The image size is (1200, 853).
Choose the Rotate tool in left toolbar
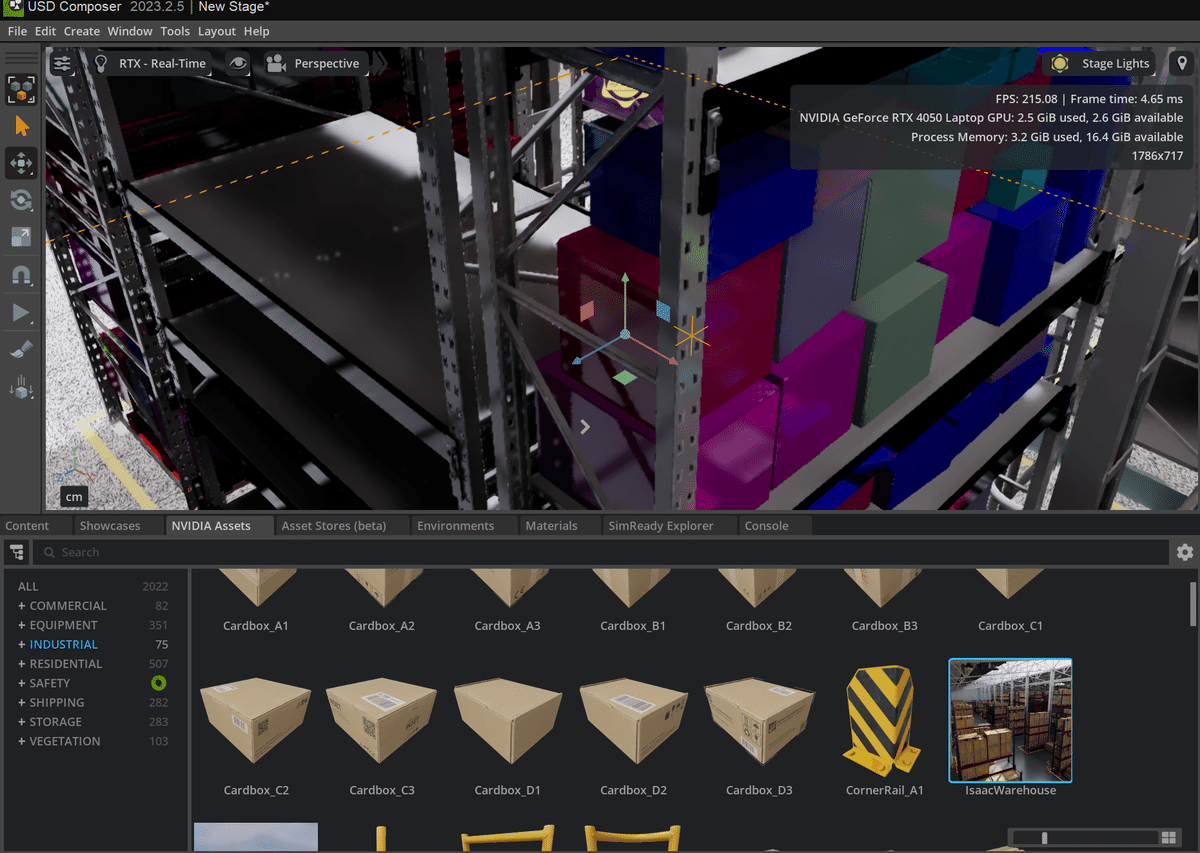click(x=21, y=200)
